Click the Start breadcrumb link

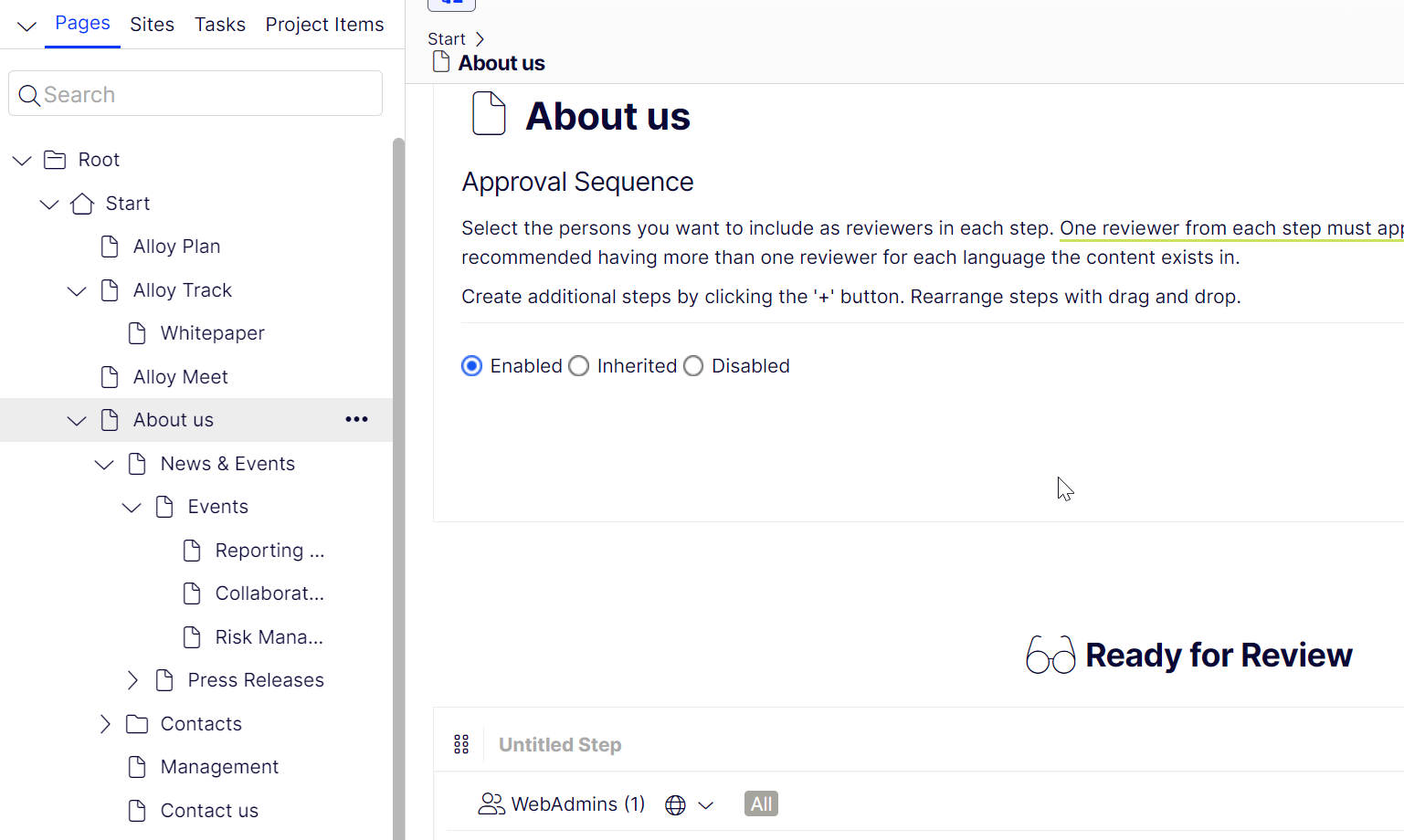pos(446,39)
